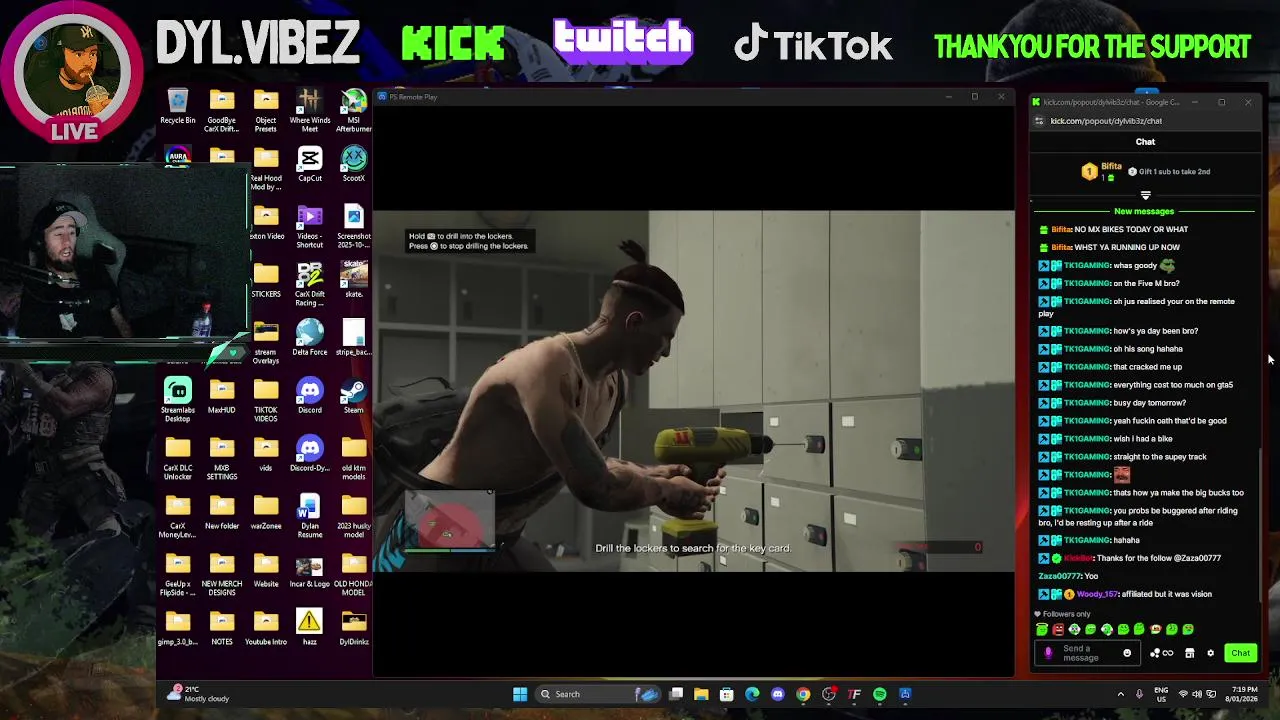Open the Youtube Intro folder
This screenshot has height=720, width=1280.
(x=266, y=628)
